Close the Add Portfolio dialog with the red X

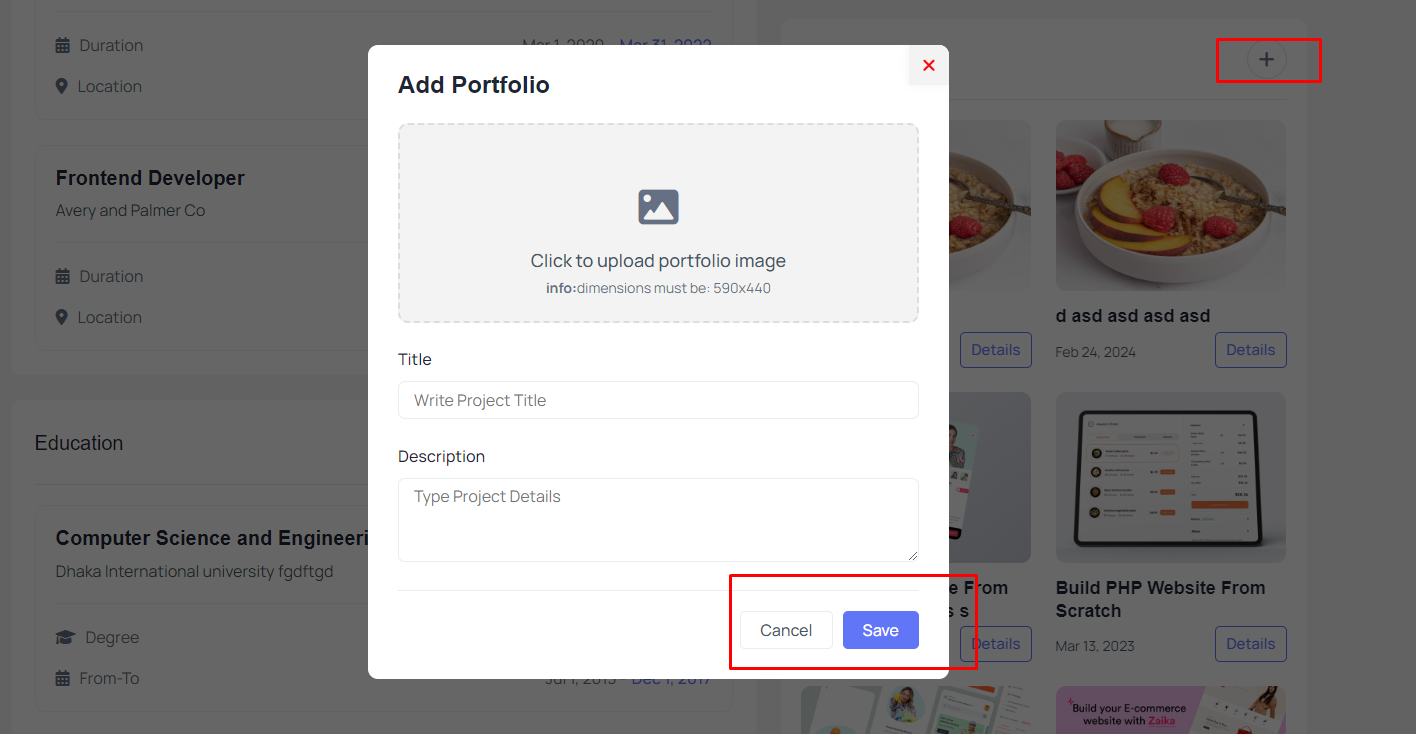tap(928, 65)
